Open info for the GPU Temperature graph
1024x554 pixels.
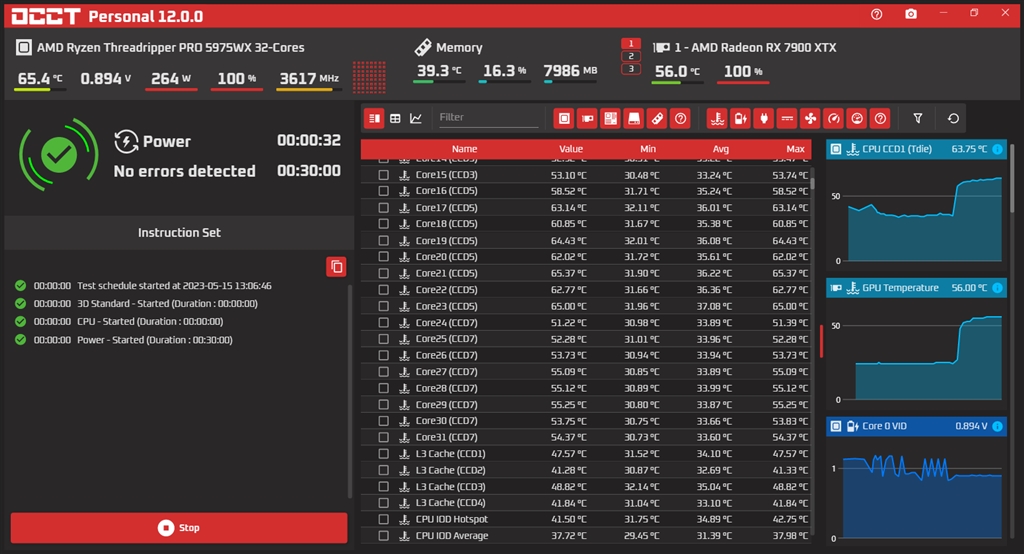coord(997,287)
